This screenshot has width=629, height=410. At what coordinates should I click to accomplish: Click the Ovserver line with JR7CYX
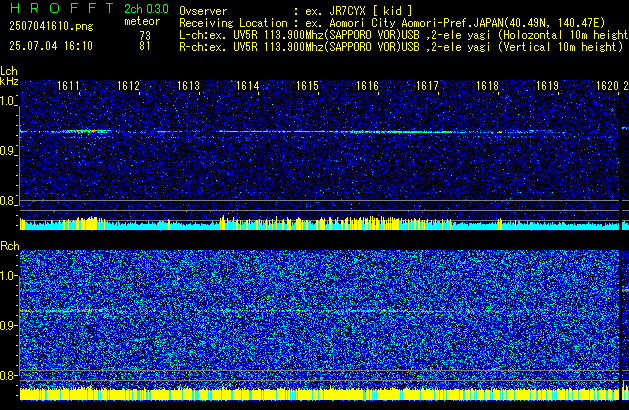click(296, 11)
